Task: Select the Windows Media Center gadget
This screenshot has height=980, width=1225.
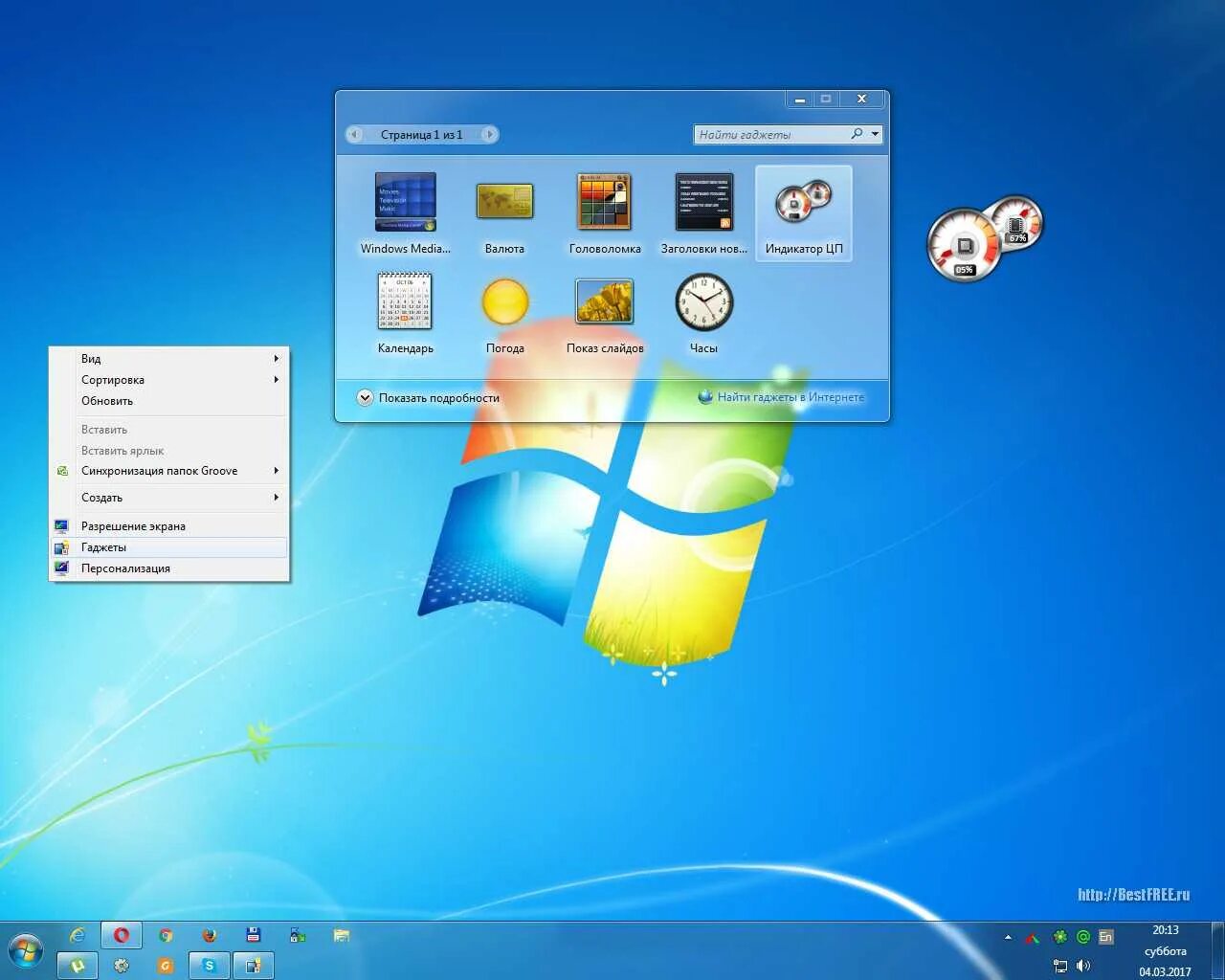Action: pyautogui.click(x=405, y=212)
